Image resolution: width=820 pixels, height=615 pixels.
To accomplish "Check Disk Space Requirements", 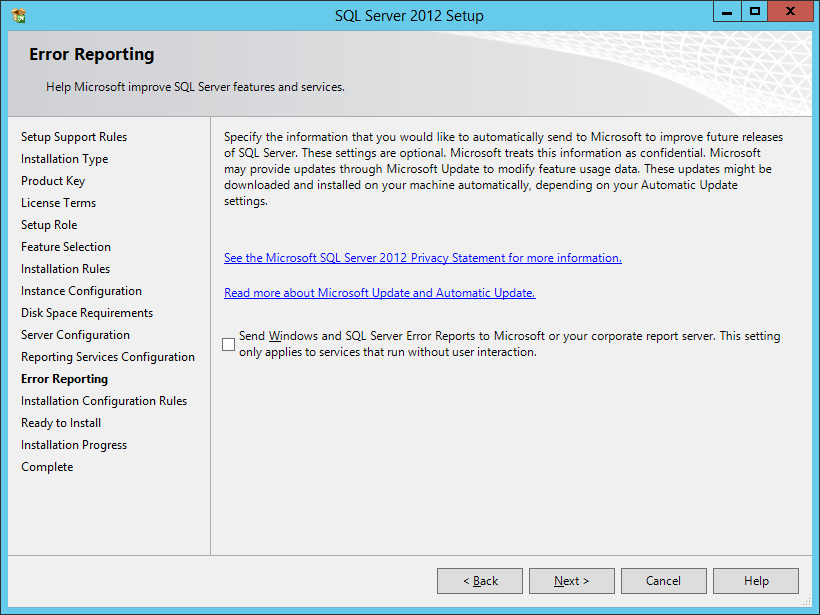I will pos(86,312).
